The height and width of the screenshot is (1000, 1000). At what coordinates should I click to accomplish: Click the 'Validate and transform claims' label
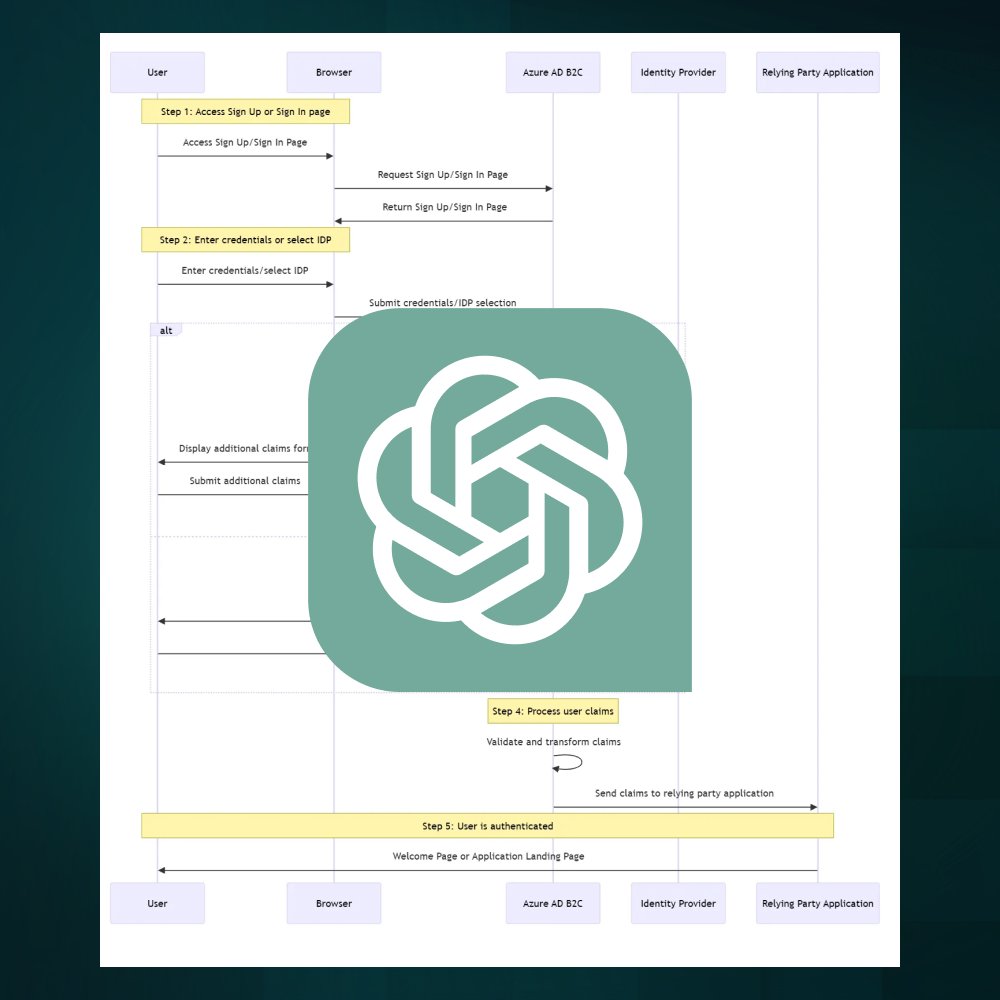[554, 742]
